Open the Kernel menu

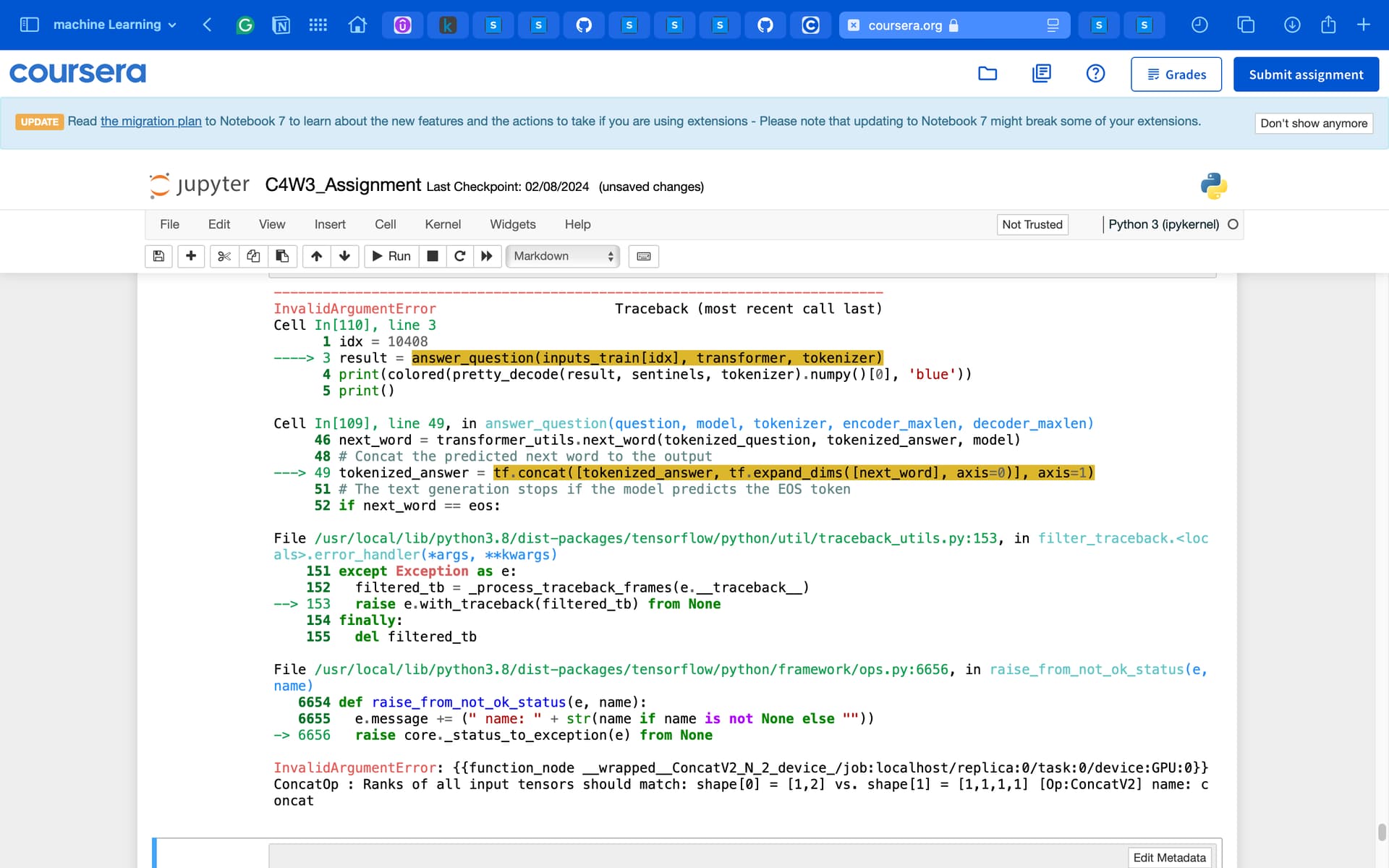pyautogui.click(x=443, y=224)
